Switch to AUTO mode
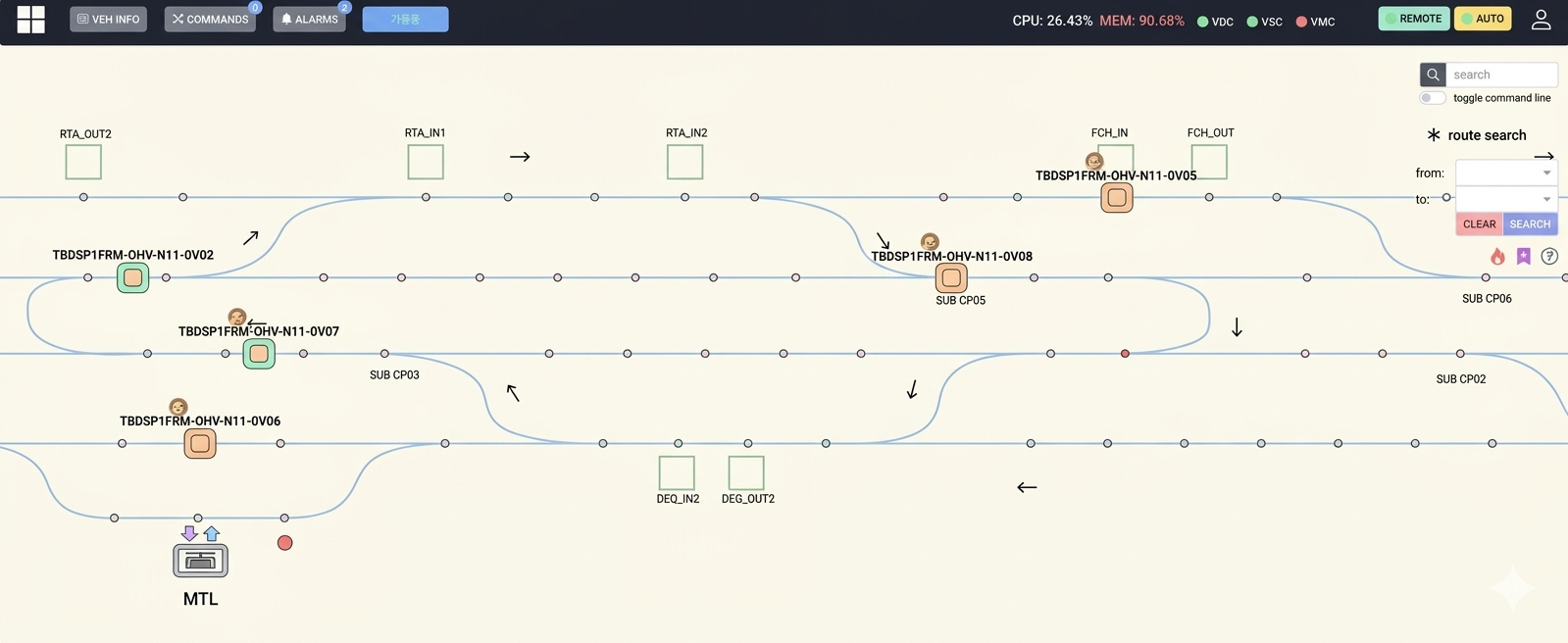The height and width of the screenshot is (643, 1568). (x=1482, y=19)
